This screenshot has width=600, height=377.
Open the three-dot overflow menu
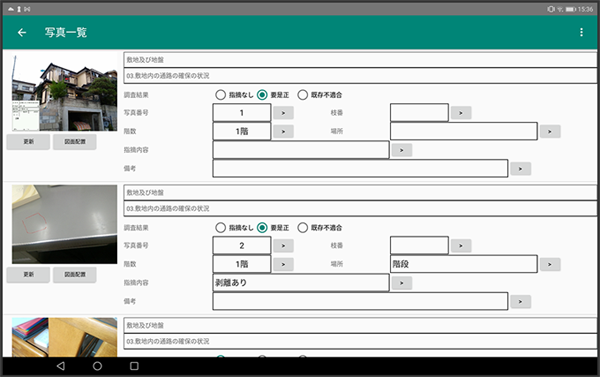[581, 32]
